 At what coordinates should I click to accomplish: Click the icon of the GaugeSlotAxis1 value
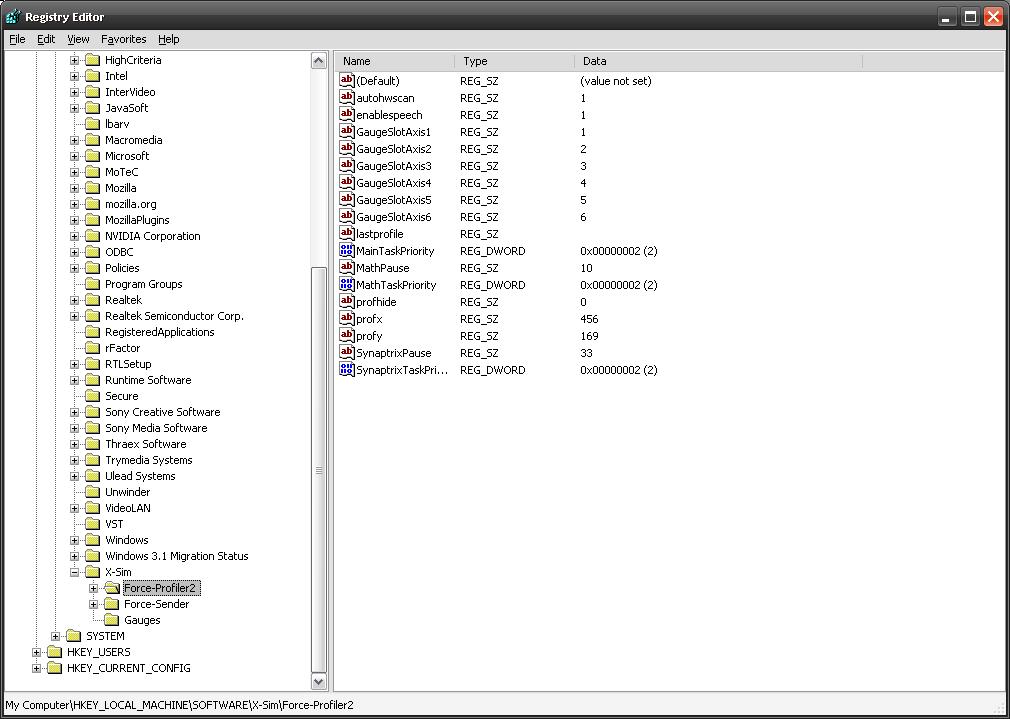point(347,132)
